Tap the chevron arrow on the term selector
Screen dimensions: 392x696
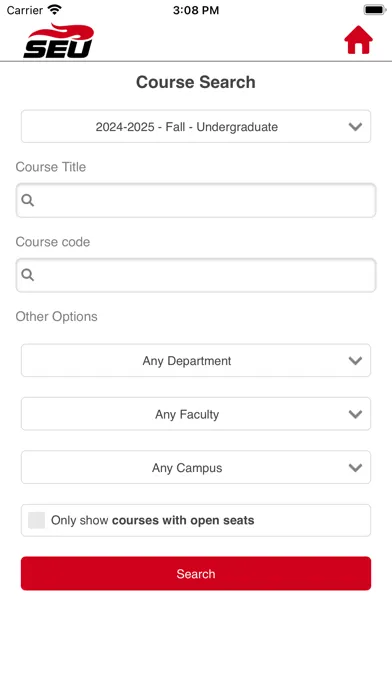tap(355, 127)
